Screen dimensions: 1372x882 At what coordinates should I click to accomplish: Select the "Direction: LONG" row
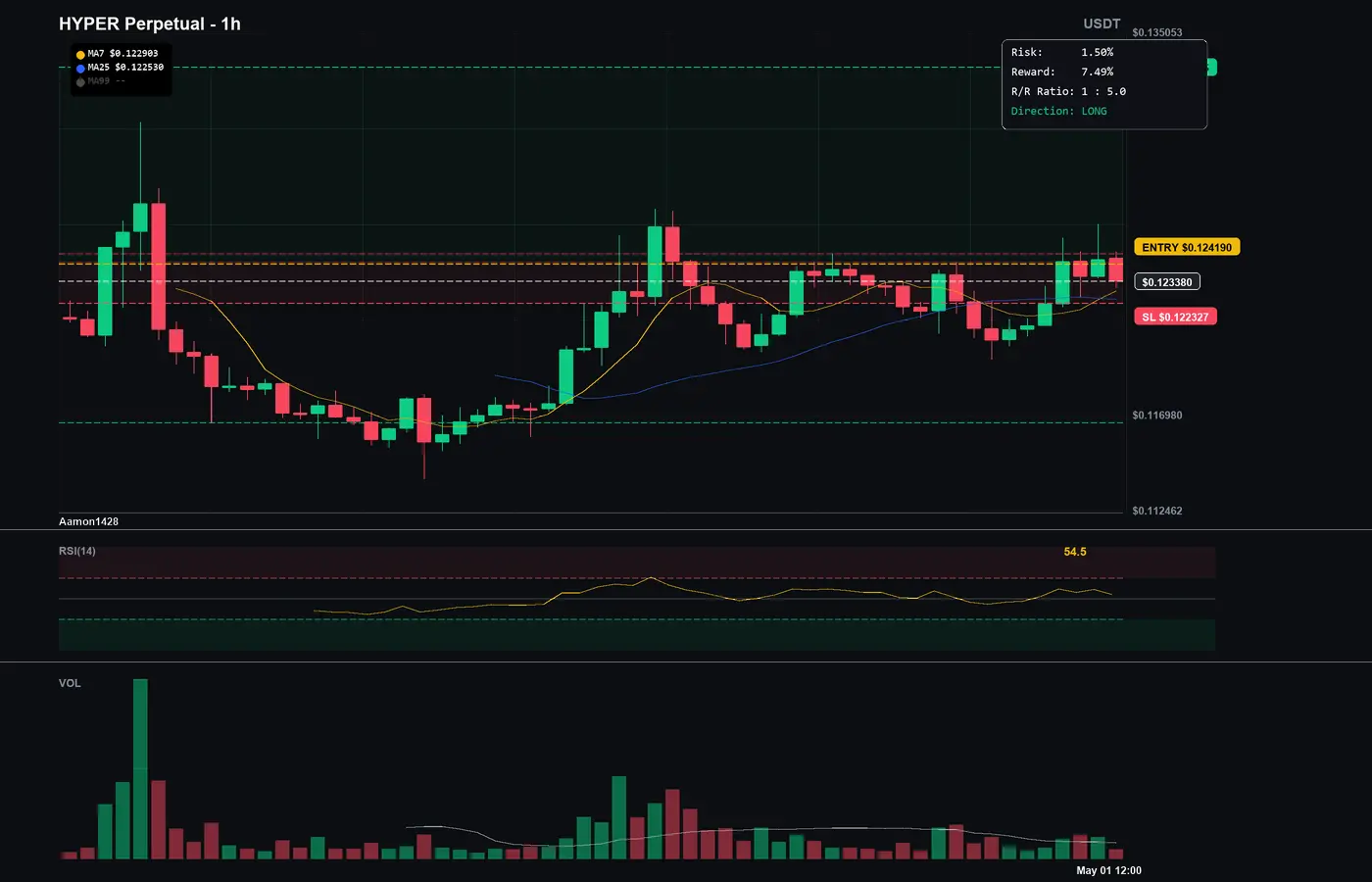(1059, 112)
